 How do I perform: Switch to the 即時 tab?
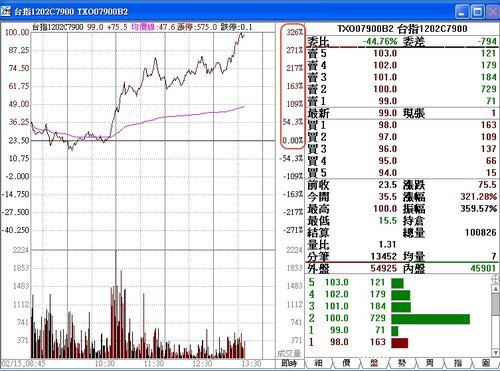coord(289,363)
